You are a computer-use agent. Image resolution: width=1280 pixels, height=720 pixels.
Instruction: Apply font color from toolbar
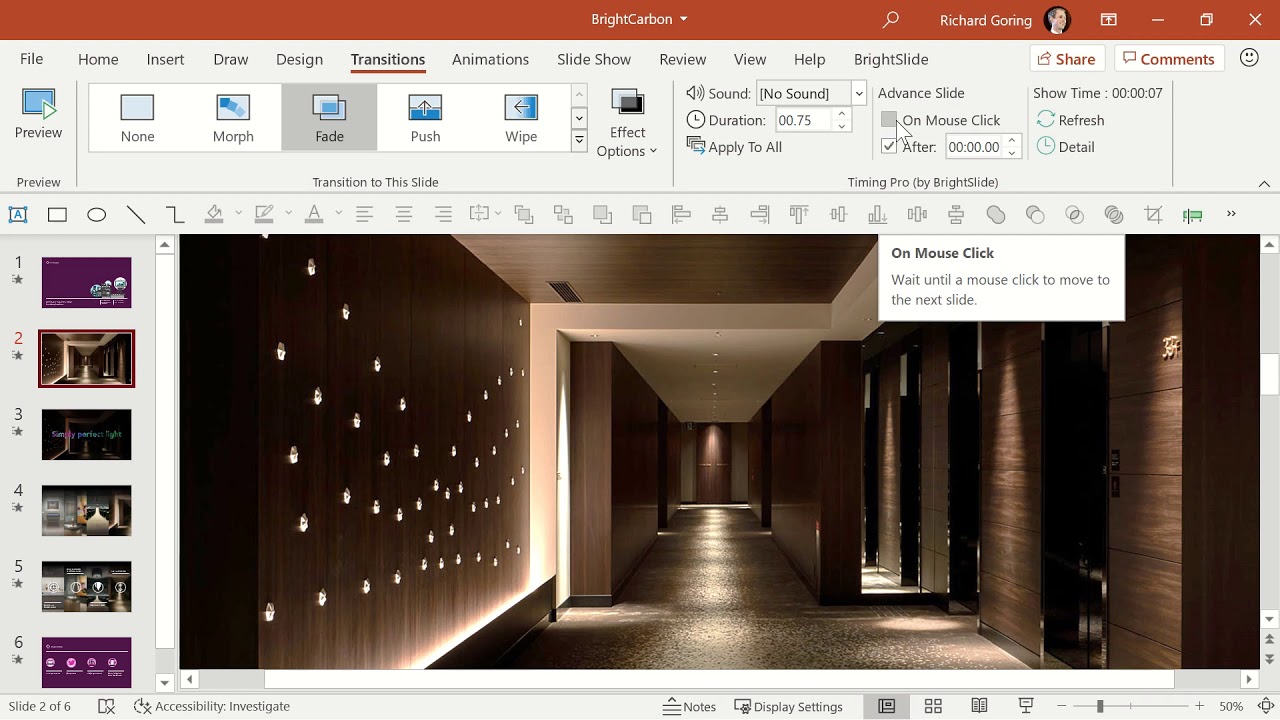pyautogui.click(x=314, y=214)
